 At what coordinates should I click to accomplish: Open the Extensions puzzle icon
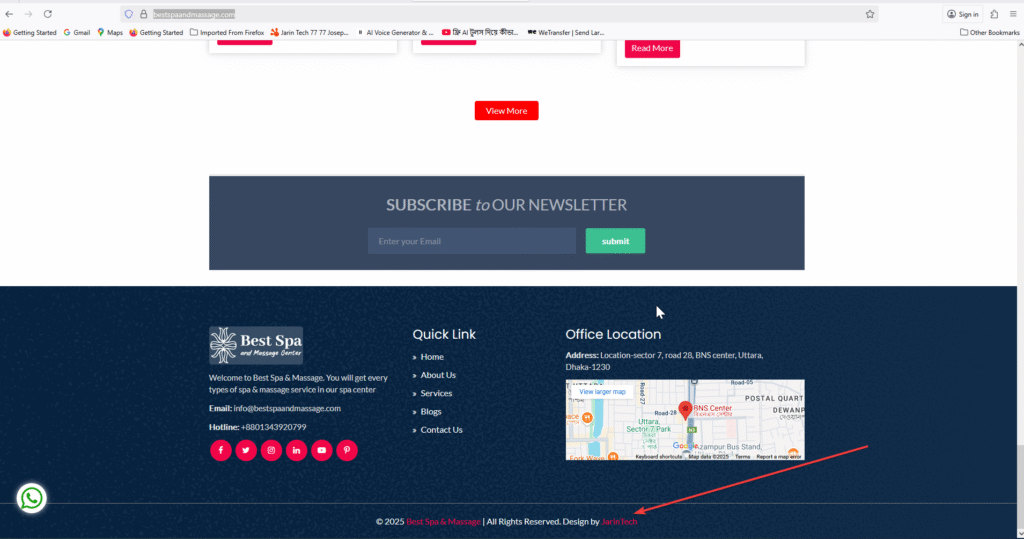pyautogui.click(x=994, y=14)
